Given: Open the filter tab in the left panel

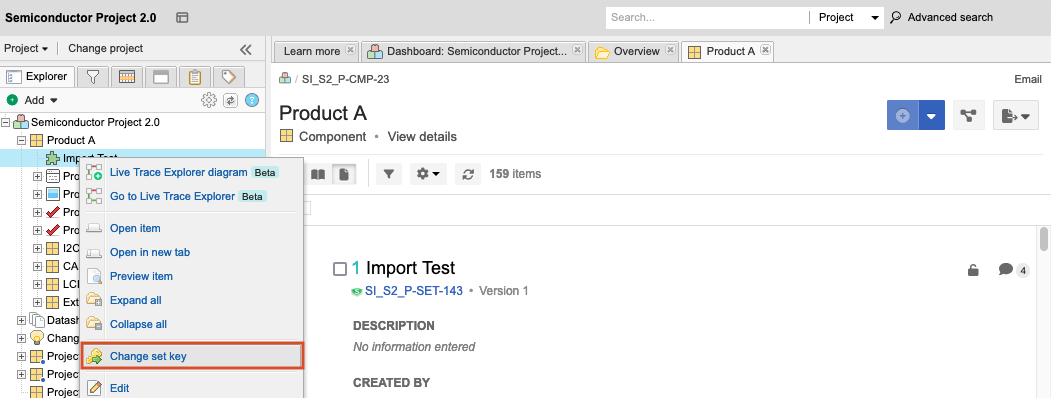Looking at the screenshot, I should click(93, 77).
